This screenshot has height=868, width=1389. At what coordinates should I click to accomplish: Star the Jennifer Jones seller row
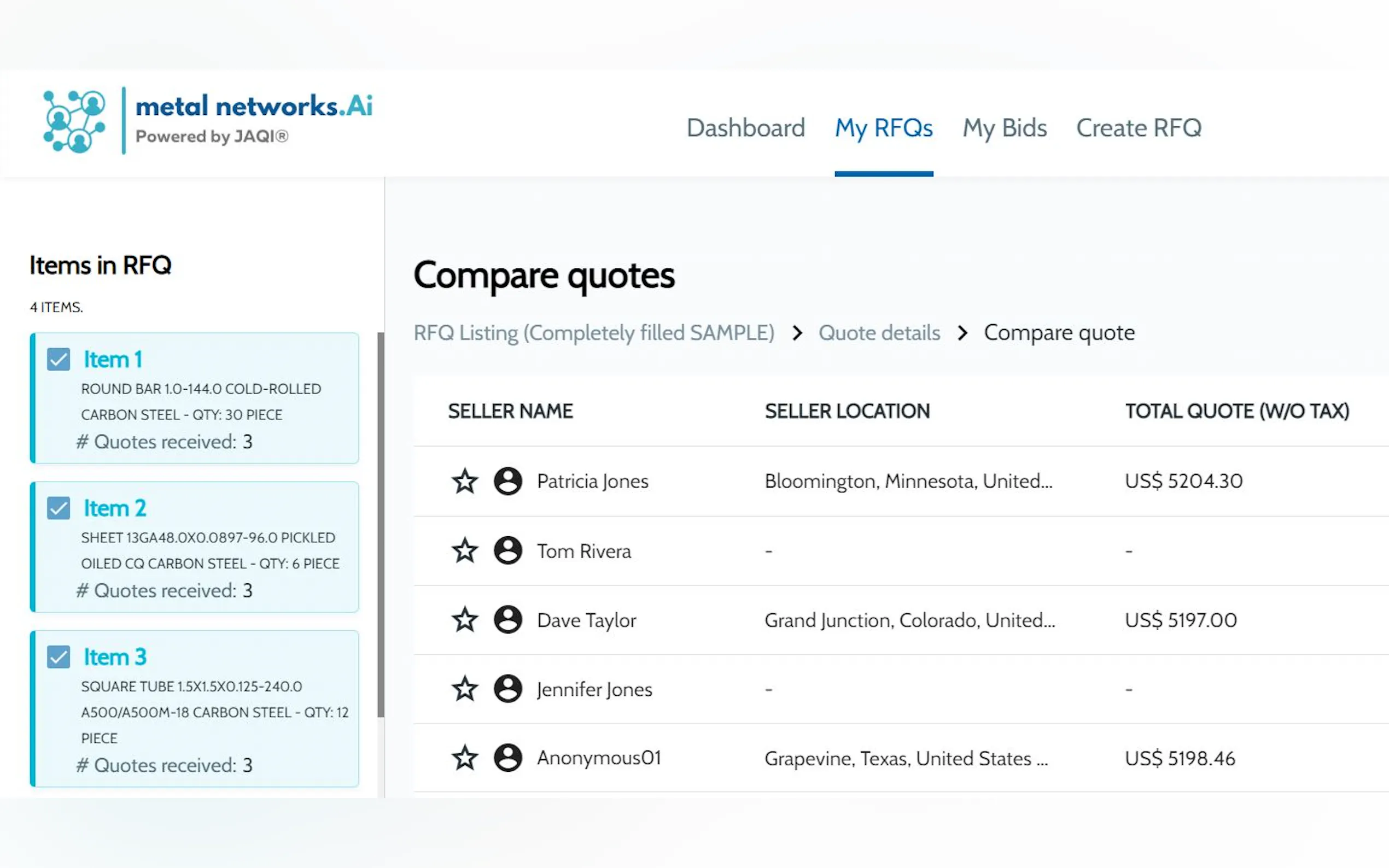(x=464, y=688)
